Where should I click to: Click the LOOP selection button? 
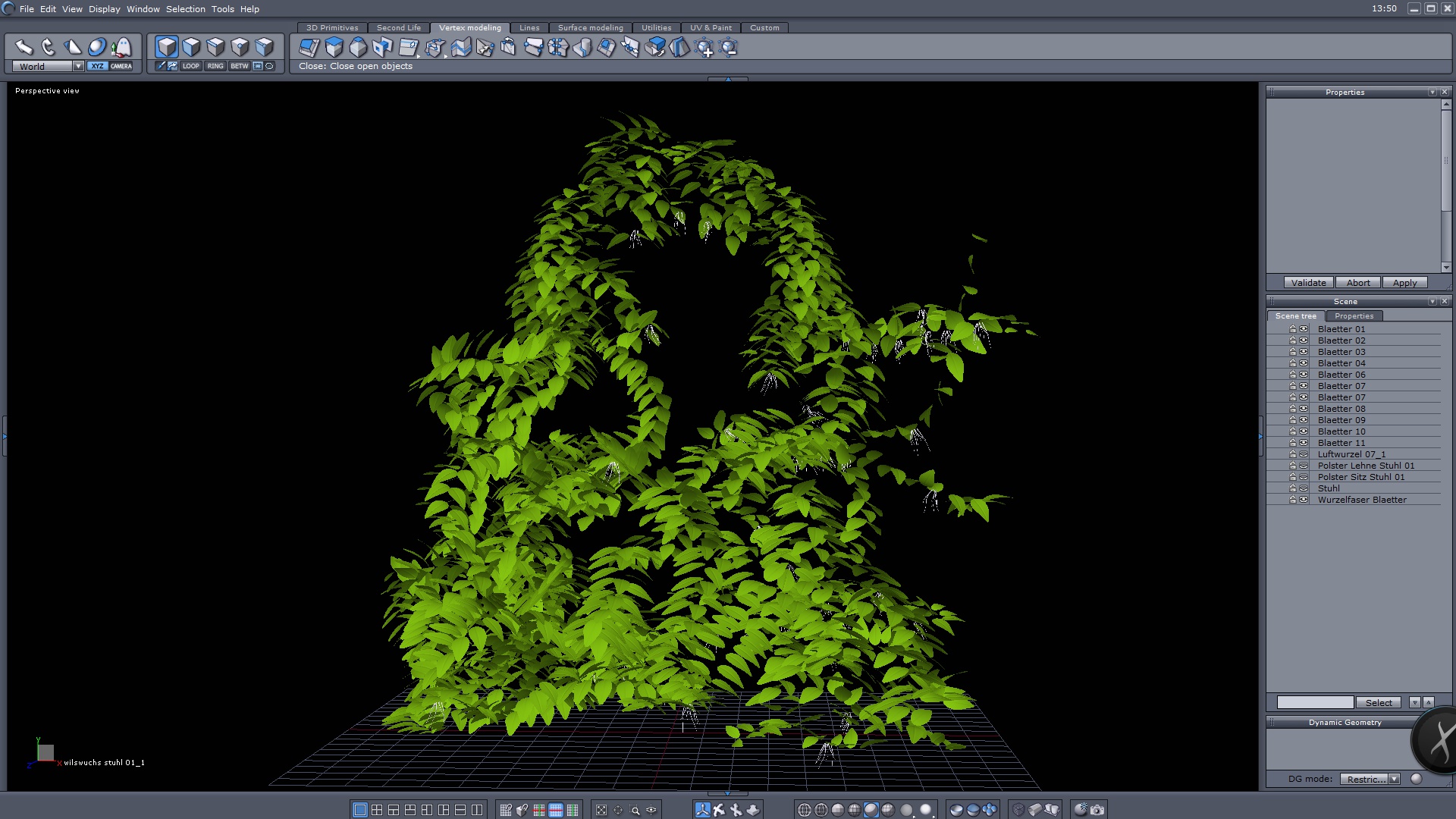pos(190,66)
